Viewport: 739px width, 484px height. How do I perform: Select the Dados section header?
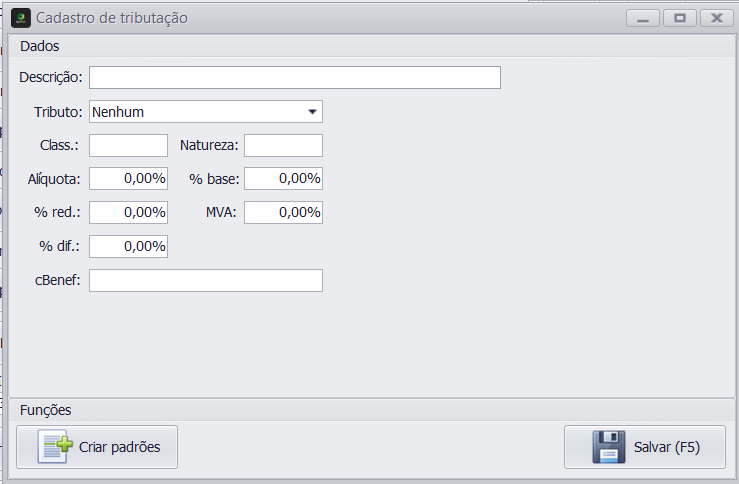point(40,46)
